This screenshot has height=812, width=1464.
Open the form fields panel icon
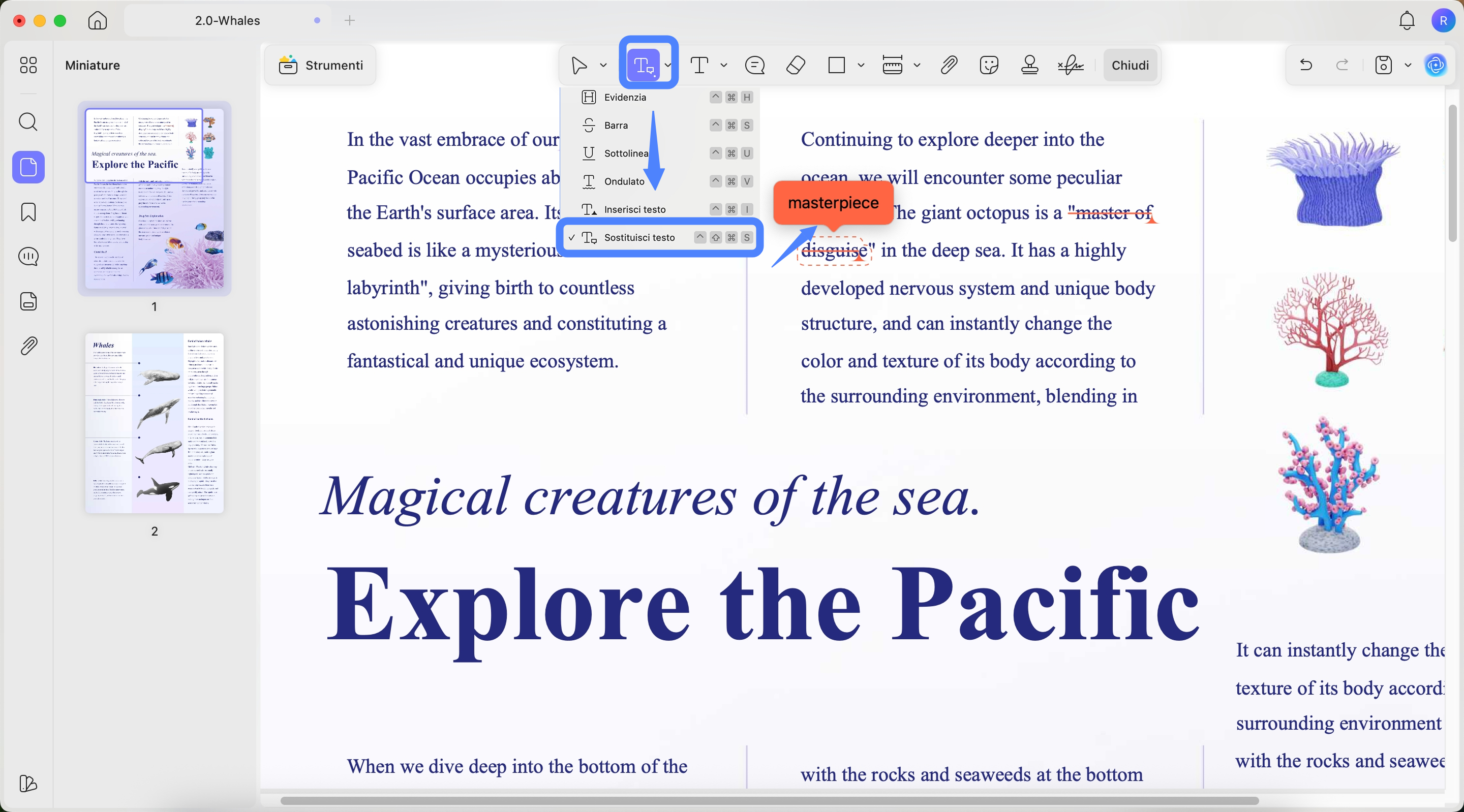coord(28,301)
